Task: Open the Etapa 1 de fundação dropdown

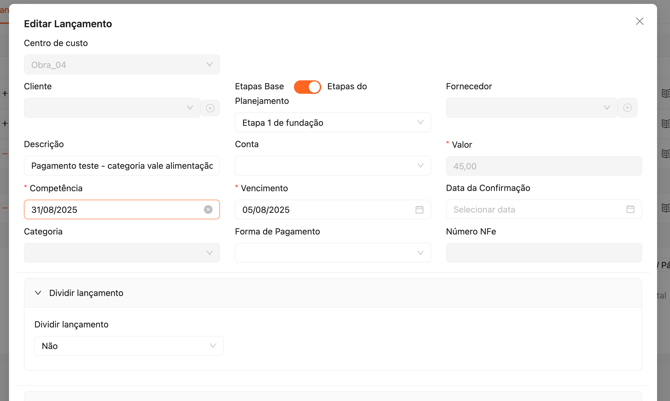Action: coord(332,123)
